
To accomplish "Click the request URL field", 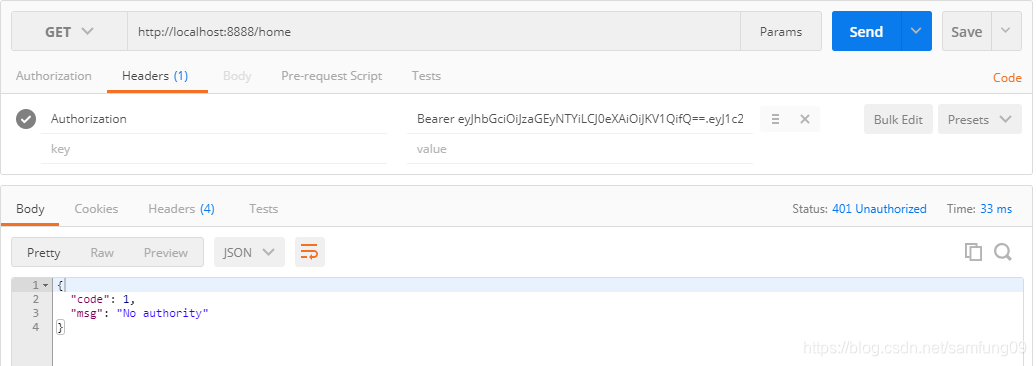I will pos(433,31).
